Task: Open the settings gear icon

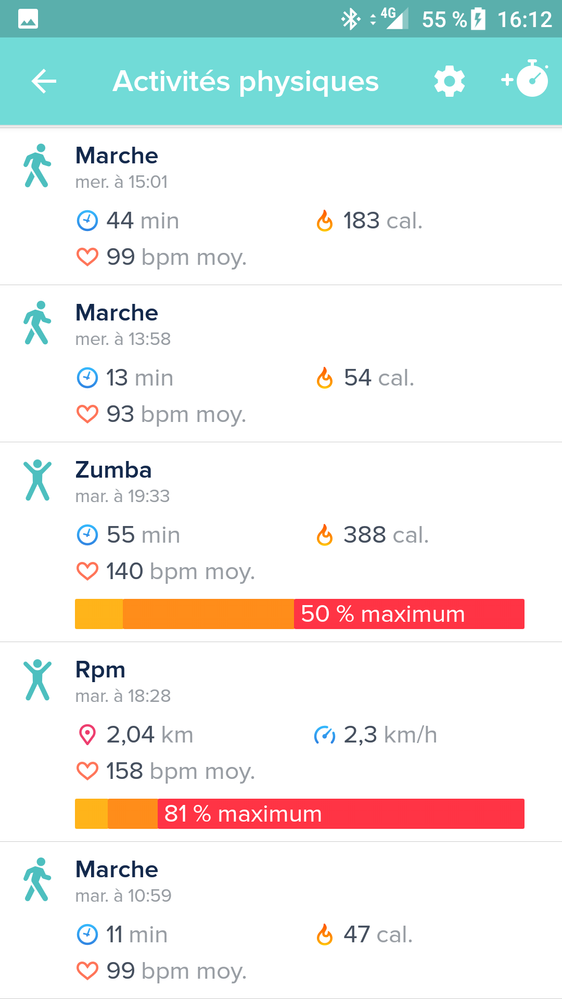Action: [449, 82]
